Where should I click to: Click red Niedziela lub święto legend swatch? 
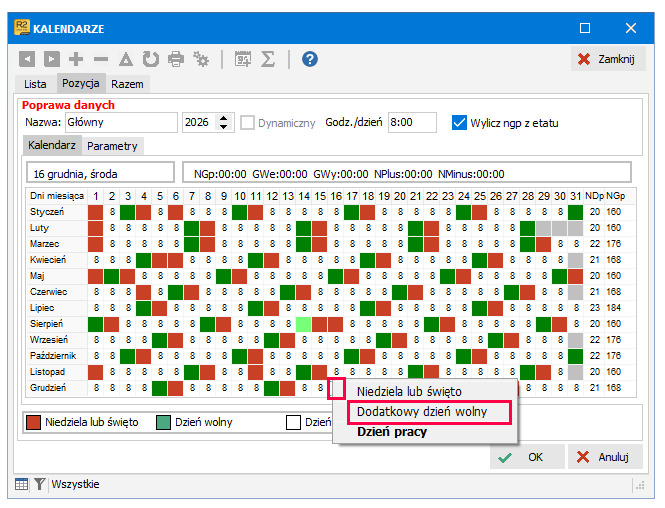pyautogui.click(x=34, y=422)
